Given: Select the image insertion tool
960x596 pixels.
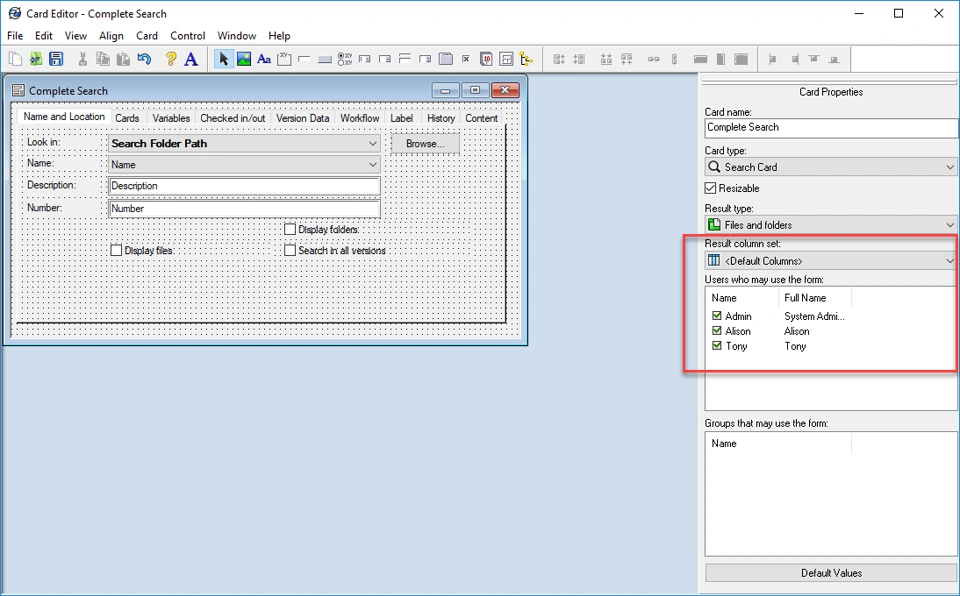Looking at the screenshot, I should pyautogui.click(x=243, y=58).
